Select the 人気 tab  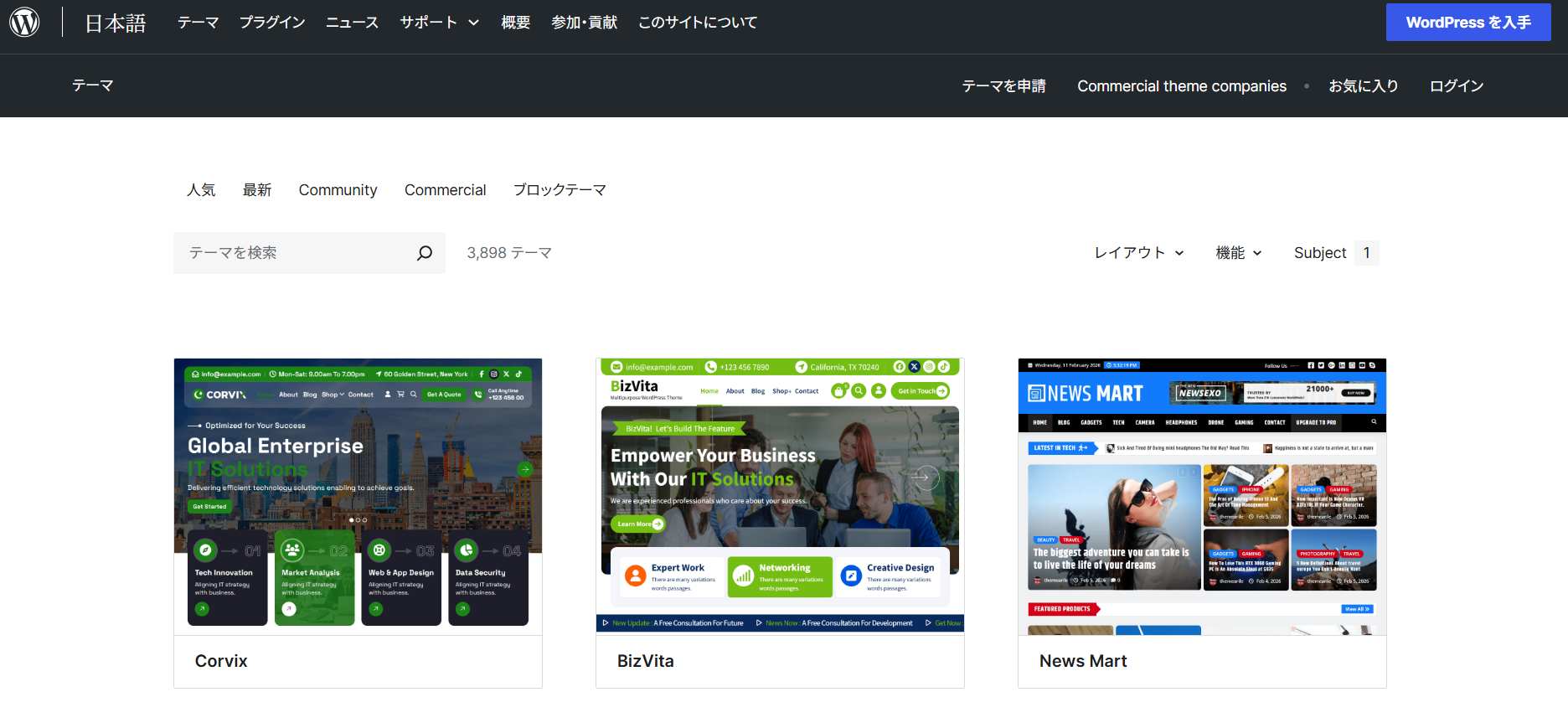[201, 190]
